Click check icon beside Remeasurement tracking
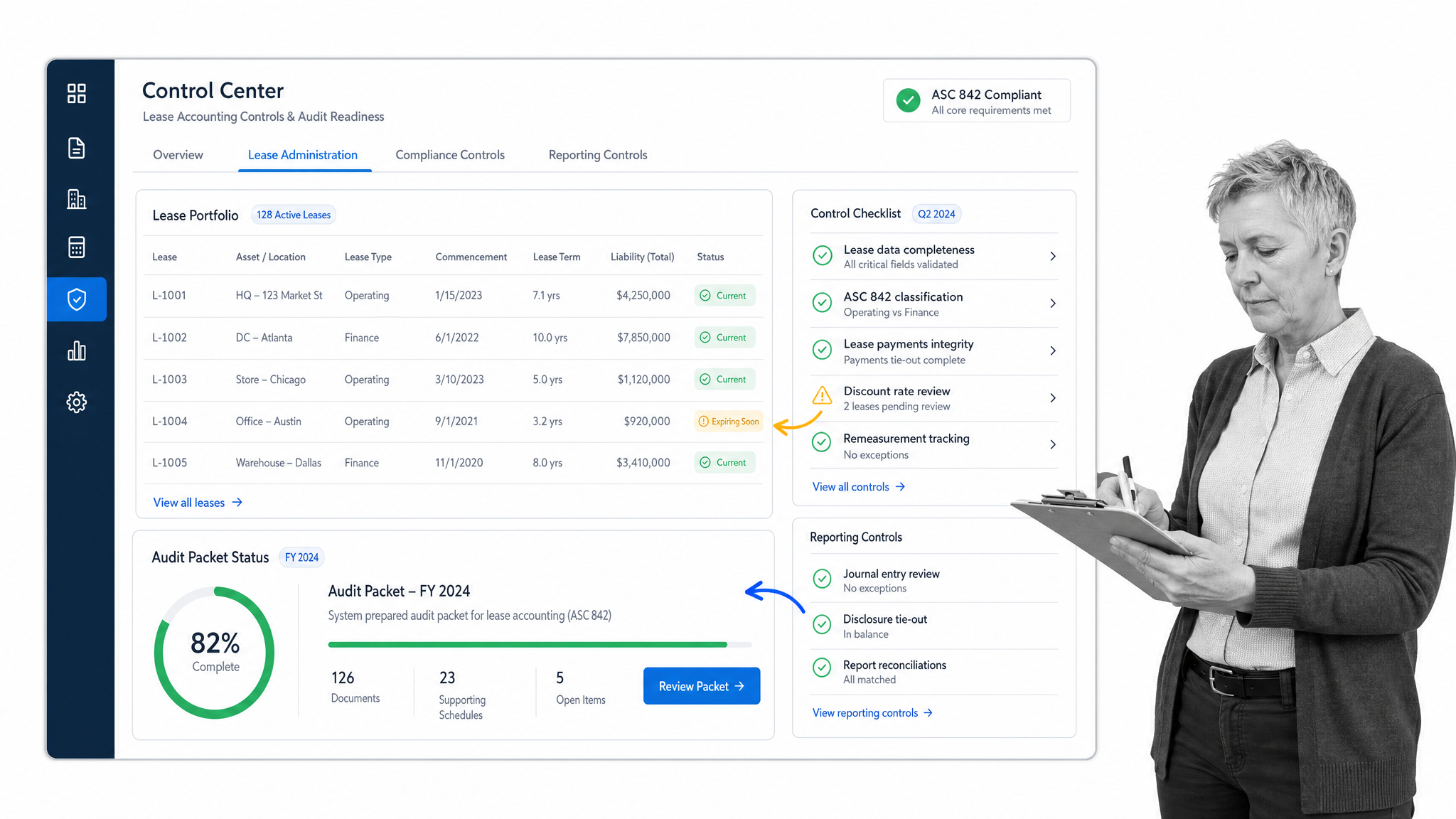Viewport: 1456px width, 819px height. click(x=823, y=444)
